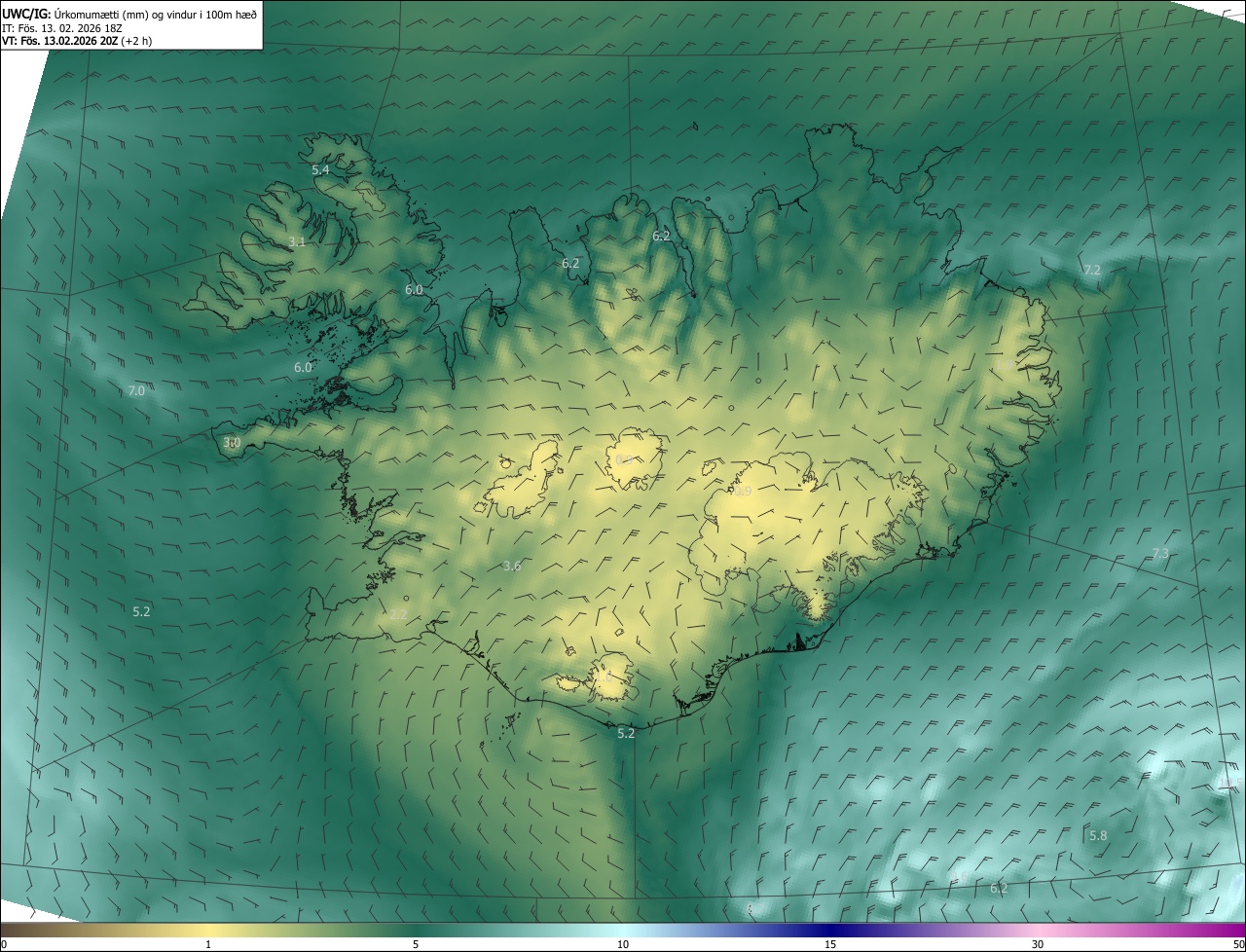Viewport: 1246px width, 952px height.
Task: Click the 3.1 value label on the map
Action: 297,241
